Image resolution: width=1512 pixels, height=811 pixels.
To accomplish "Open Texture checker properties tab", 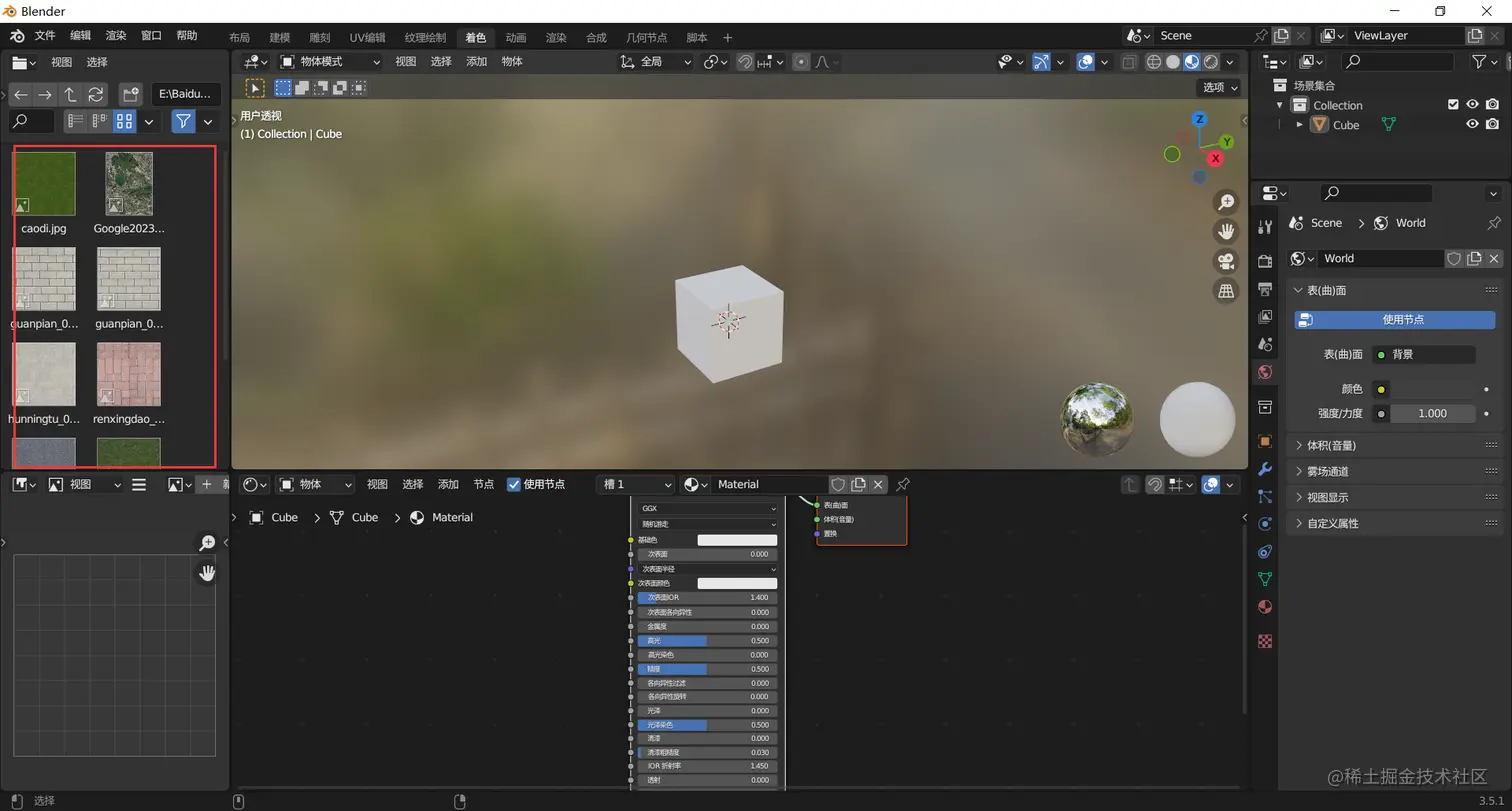I will (1265, 641).
